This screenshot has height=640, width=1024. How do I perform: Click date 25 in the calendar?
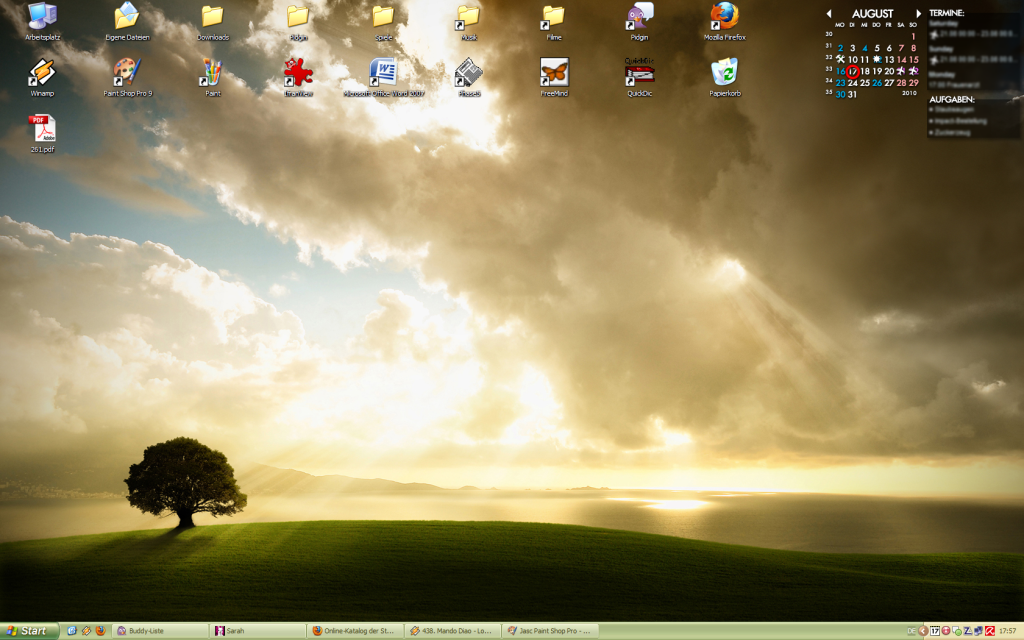865,84
